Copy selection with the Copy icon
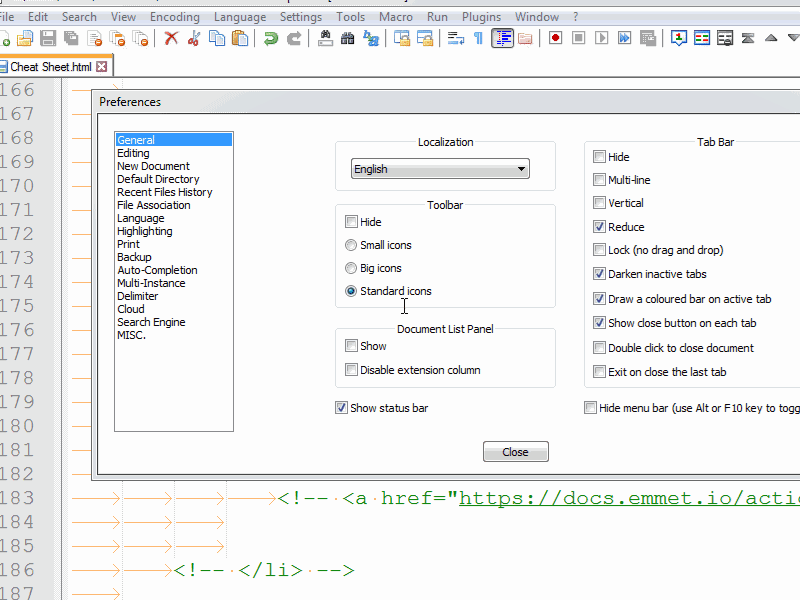Screen dimensions: 800x600 pyautogui.click(x=217, y=38)
